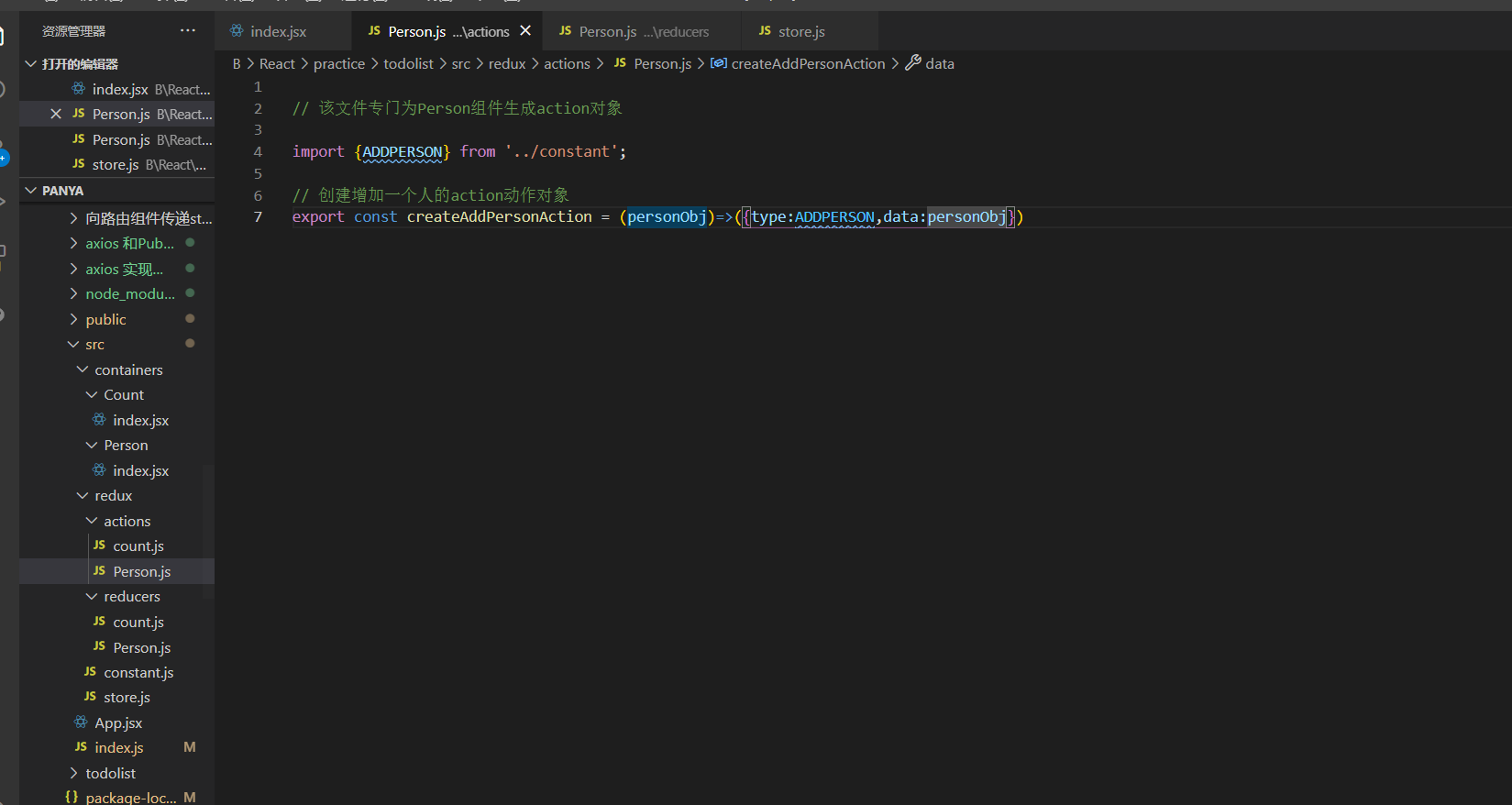
Task: Click the practice breadcrumb segment
Action: coord(339,63)
